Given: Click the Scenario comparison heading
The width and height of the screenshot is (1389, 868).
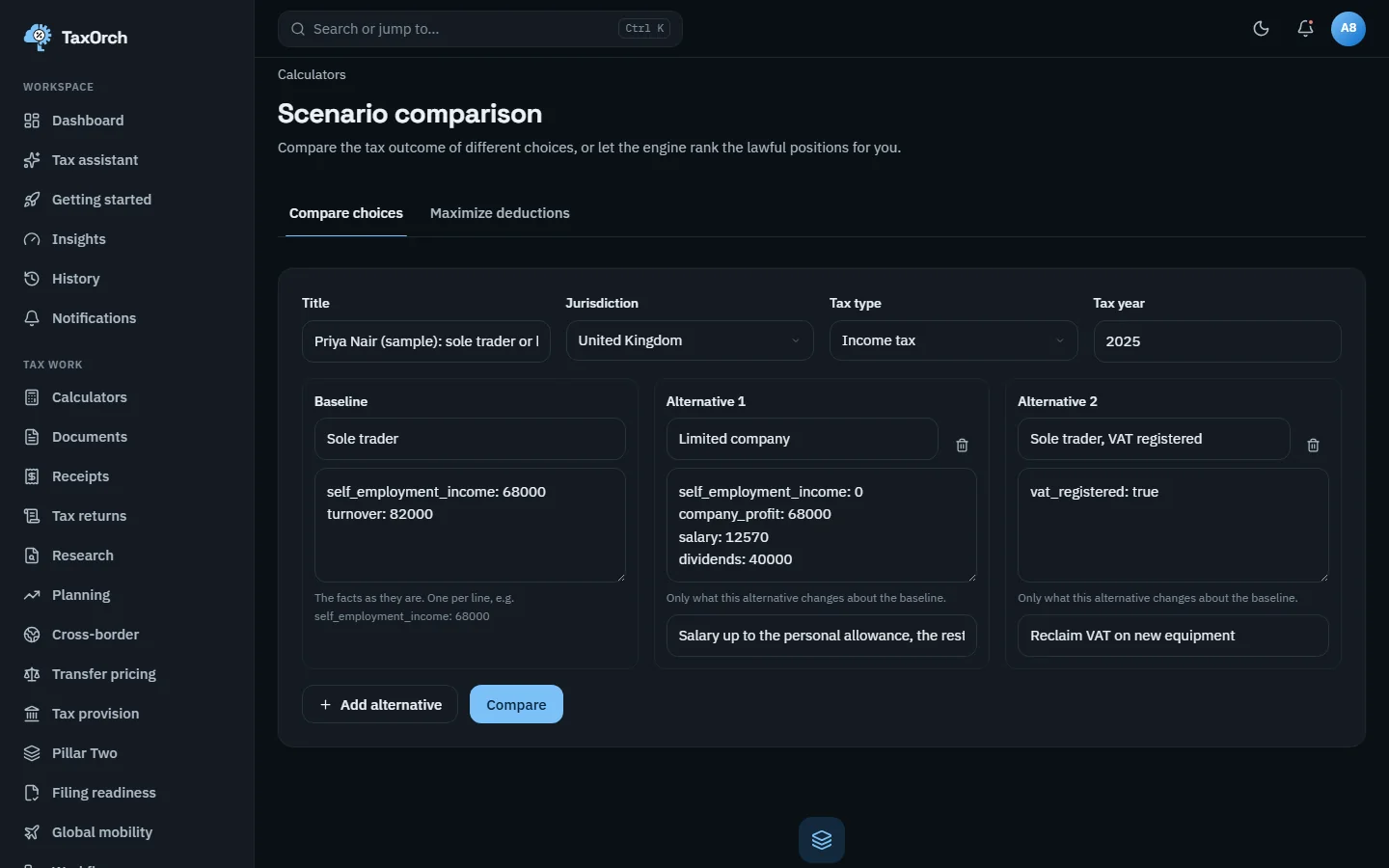Looking at the screenshot, I should point(410,114).
